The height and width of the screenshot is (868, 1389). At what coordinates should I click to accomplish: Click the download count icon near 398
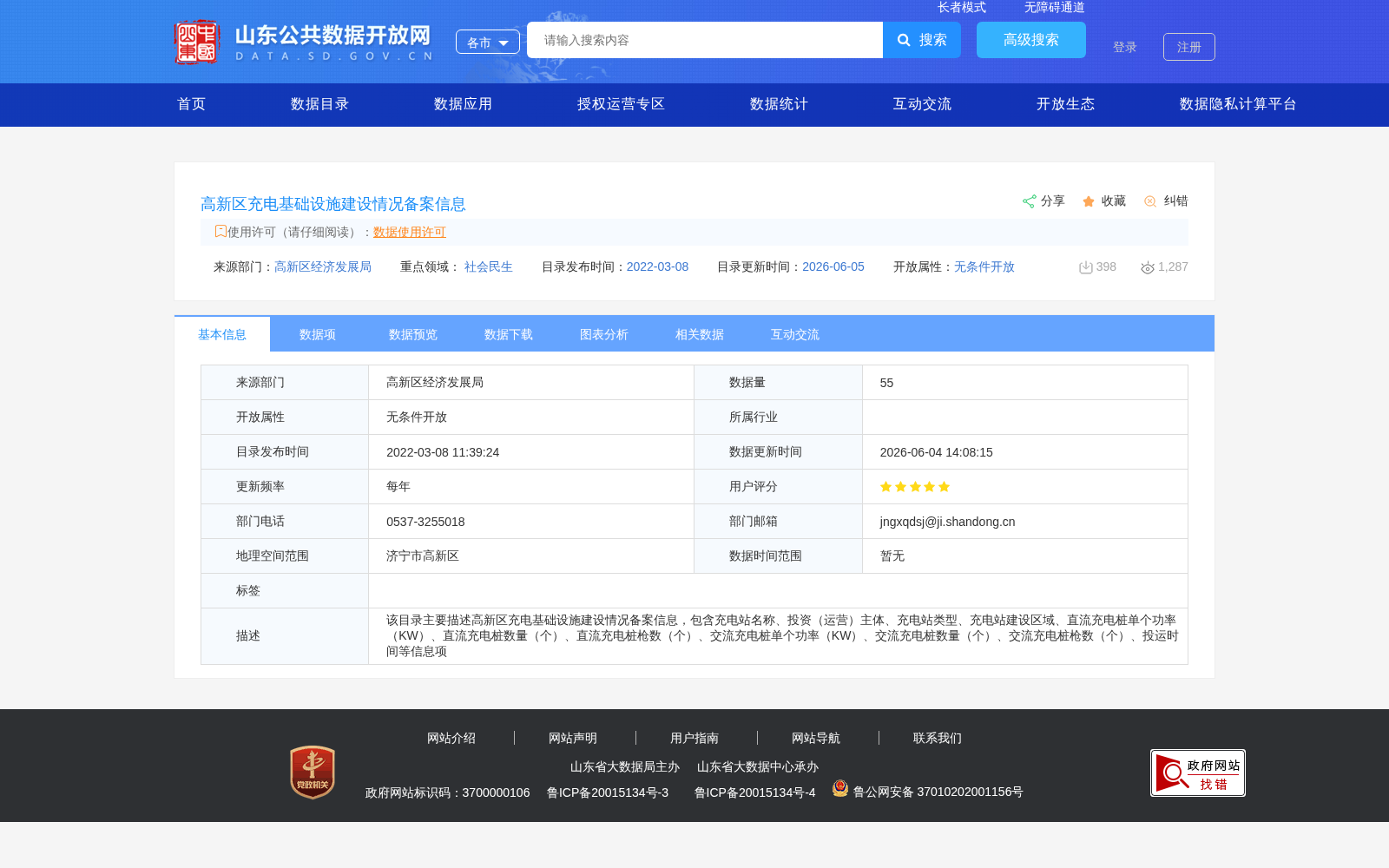[x=1085, y=267]
